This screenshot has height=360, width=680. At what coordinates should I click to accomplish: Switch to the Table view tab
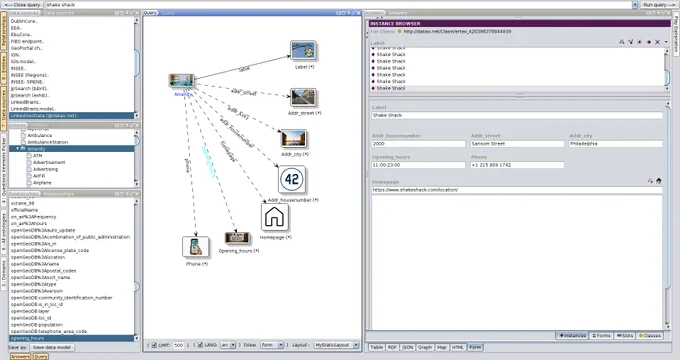[x=376, y=347]
